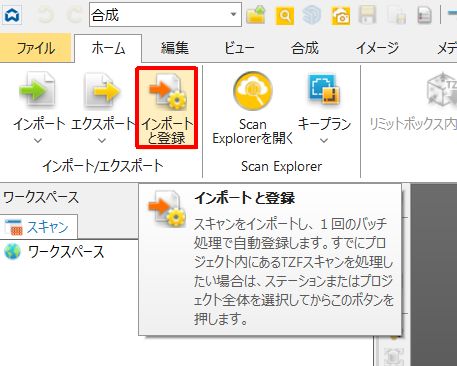Click the floppy disk save icon
457x366 pixels.
pos(368,15)
